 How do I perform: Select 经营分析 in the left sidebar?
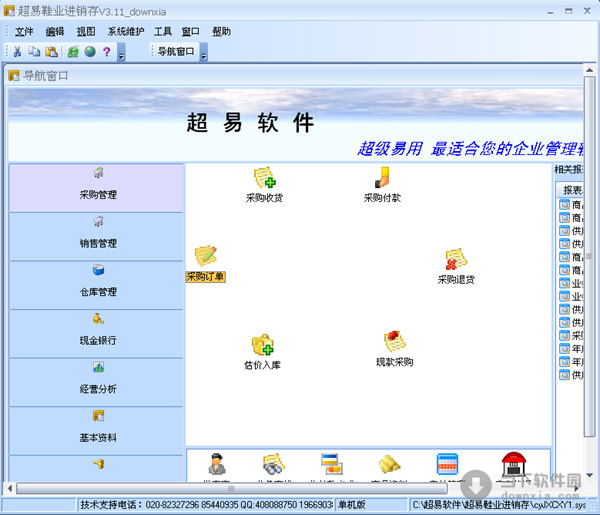pyautogui.click(x=97, y=382)
